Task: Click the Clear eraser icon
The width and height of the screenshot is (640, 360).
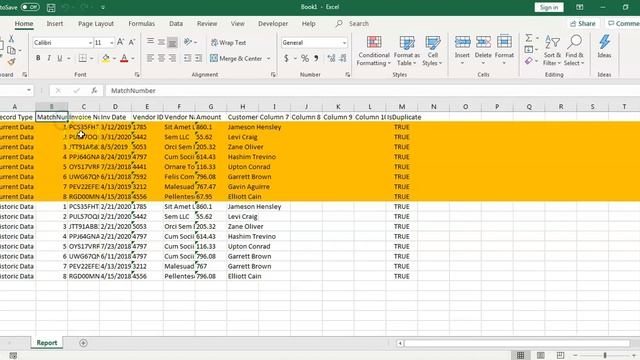Action: pyautogui.click(x=529, y=61)
